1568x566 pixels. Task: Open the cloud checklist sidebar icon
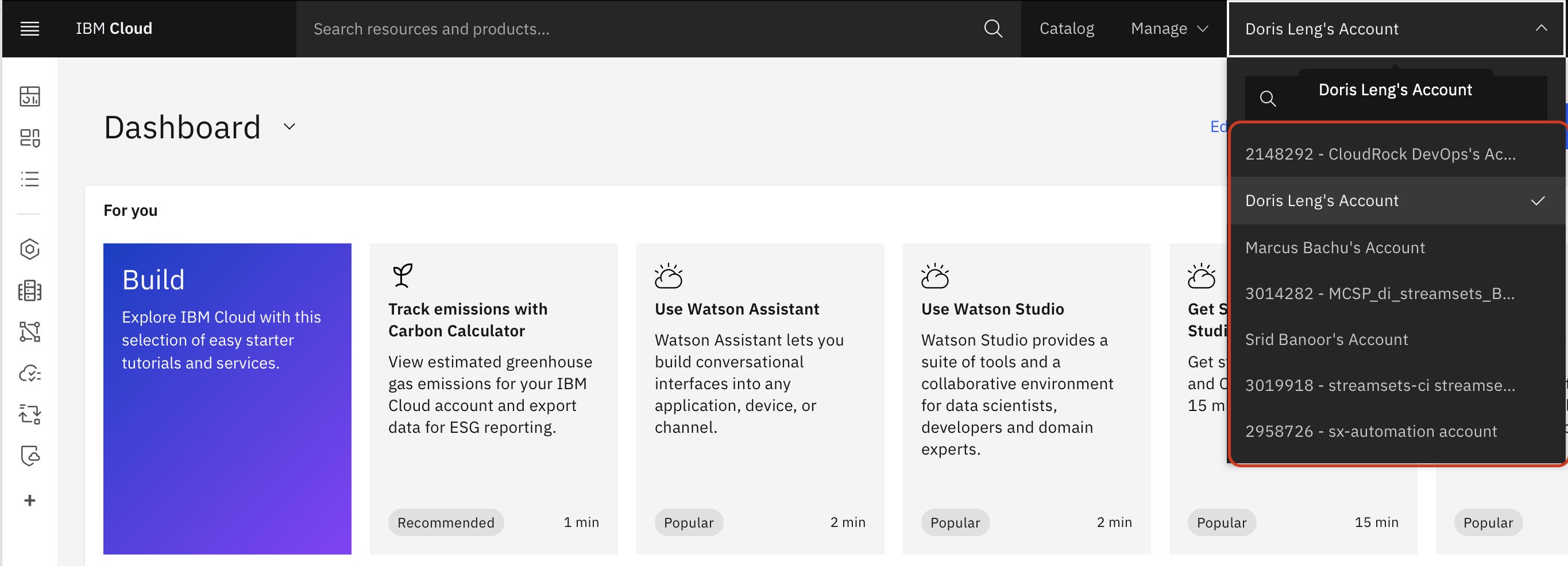pos(30,373)
